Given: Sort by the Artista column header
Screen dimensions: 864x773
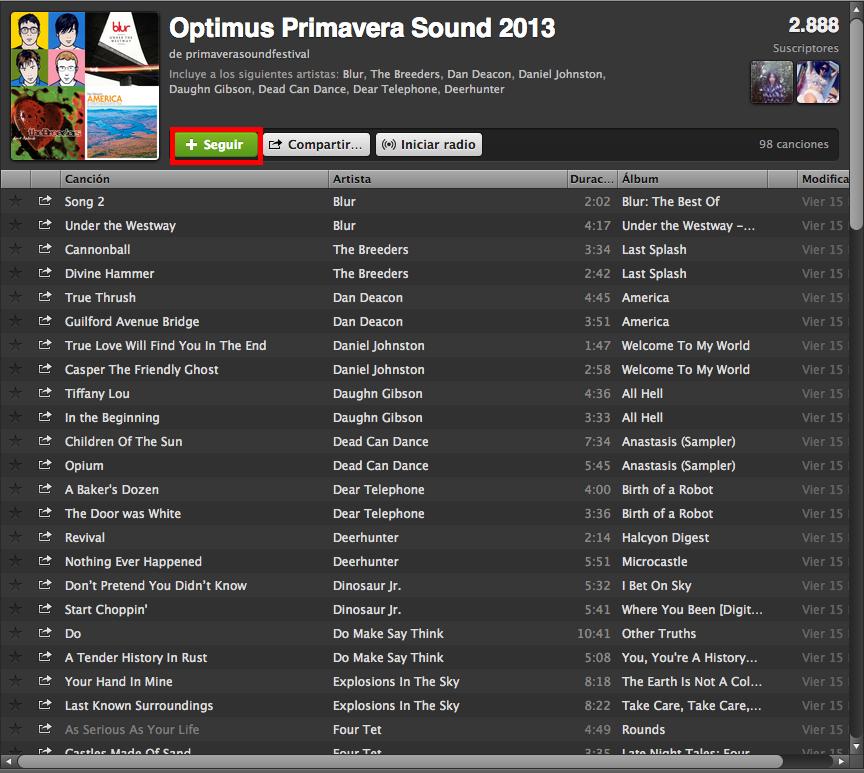Looking at the screenshot, I should click(446, 179).
